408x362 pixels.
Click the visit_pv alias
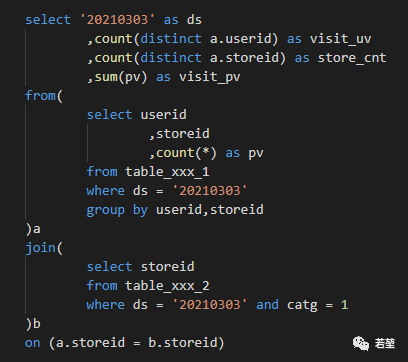coord(209,77)
